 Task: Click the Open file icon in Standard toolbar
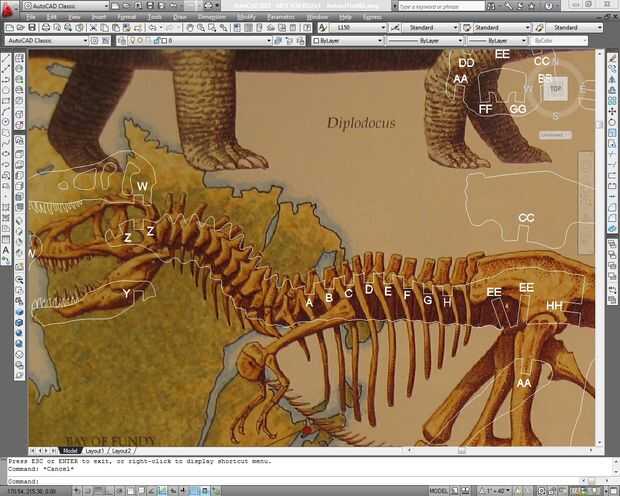pyautogui.click(x=21, y=28)
